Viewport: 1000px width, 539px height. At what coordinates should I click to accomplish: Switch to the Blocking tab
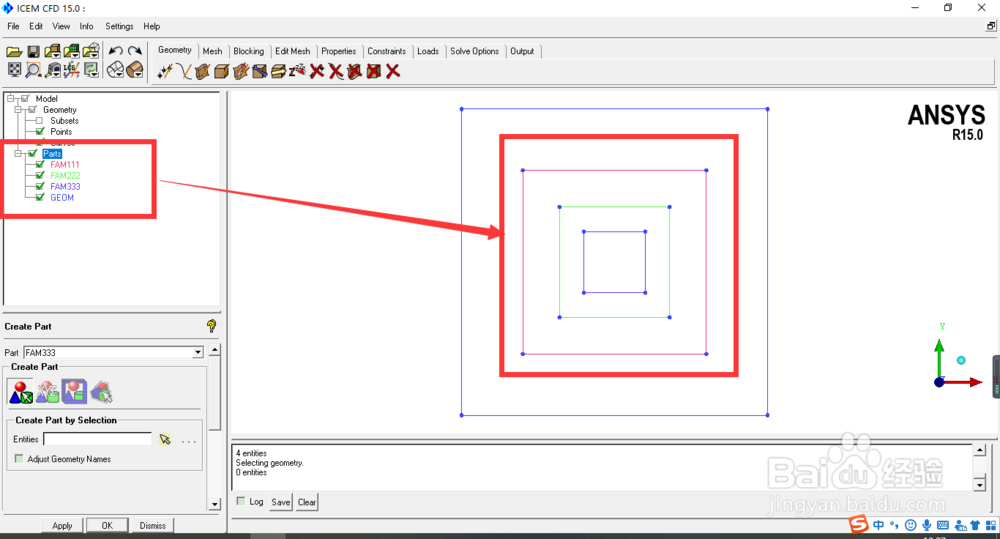click(249, 51)
